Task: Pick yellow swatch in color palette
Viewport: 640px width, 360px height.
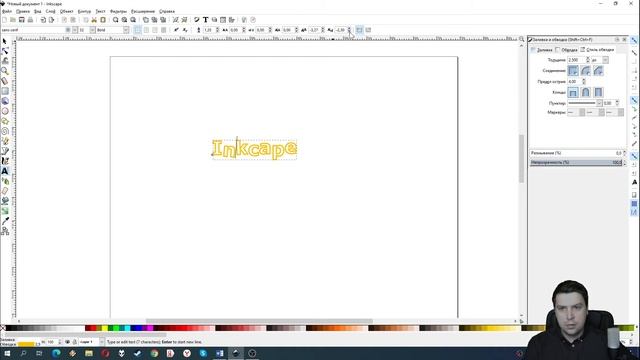Action: pos(105,328)
